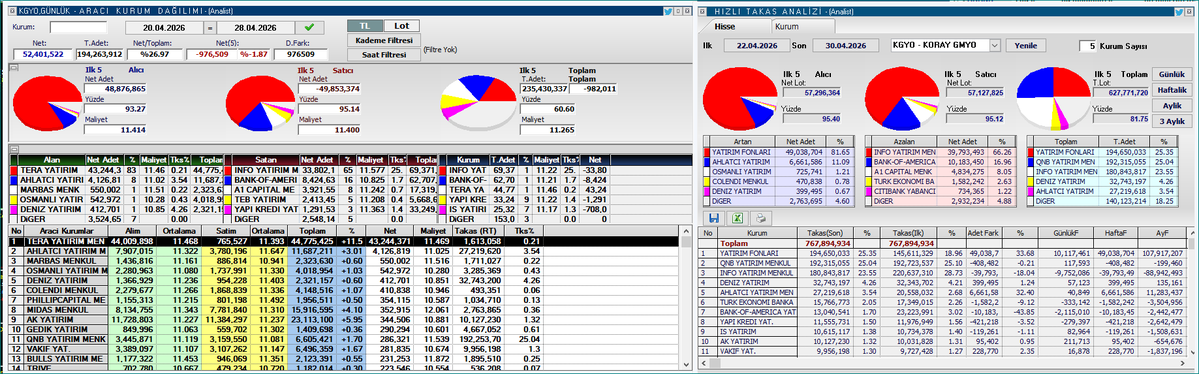
Task: Switch display unit to Lot
Action: click(x=401, y=25)
